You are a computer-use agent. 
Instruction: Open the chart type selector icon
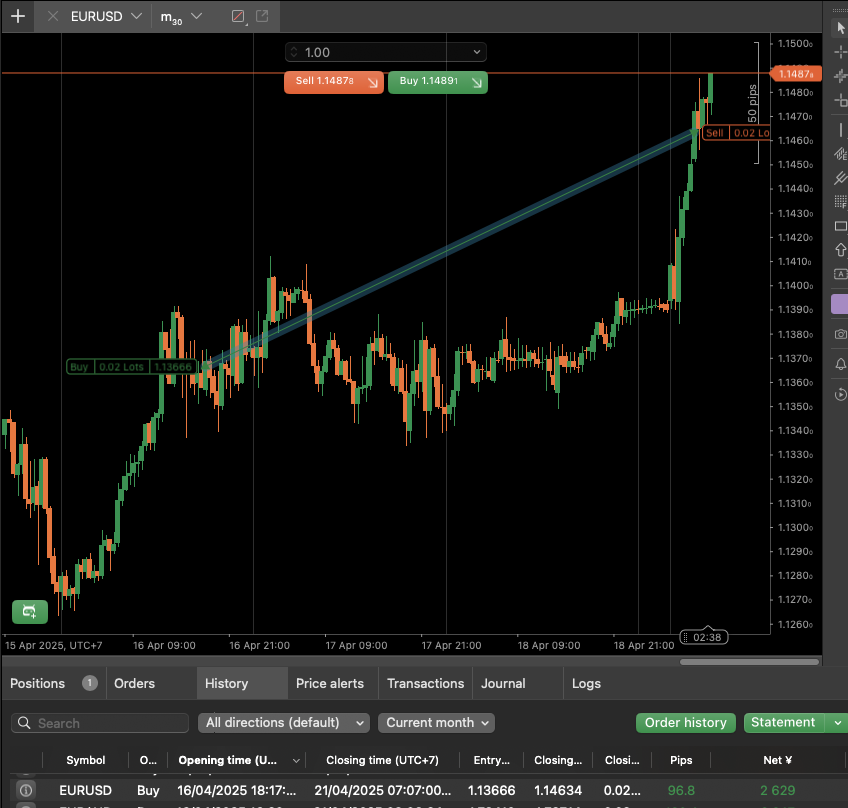pos(238,17)
